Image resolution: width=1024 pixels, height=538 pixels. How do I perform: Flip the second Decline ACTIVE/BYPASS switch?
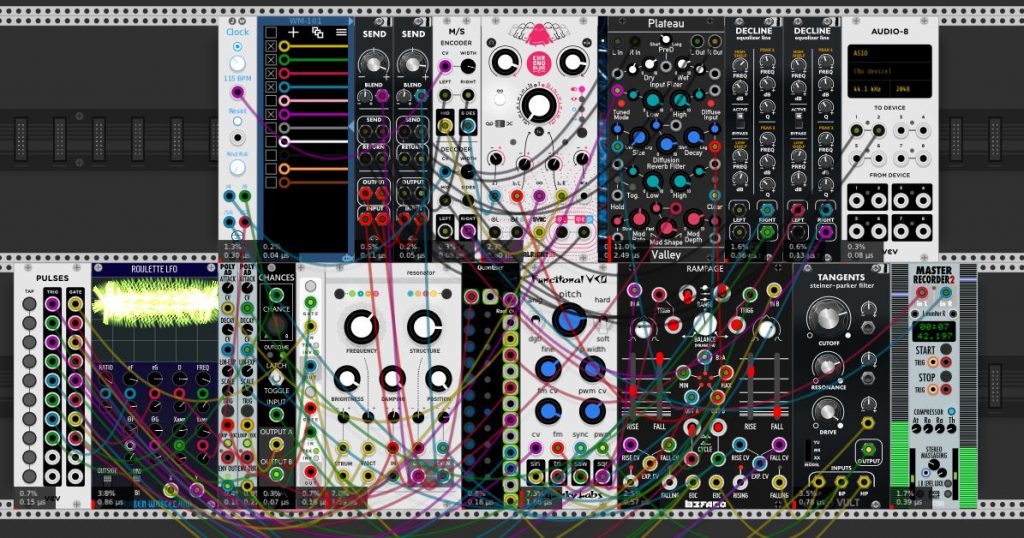tap(798, 122)
